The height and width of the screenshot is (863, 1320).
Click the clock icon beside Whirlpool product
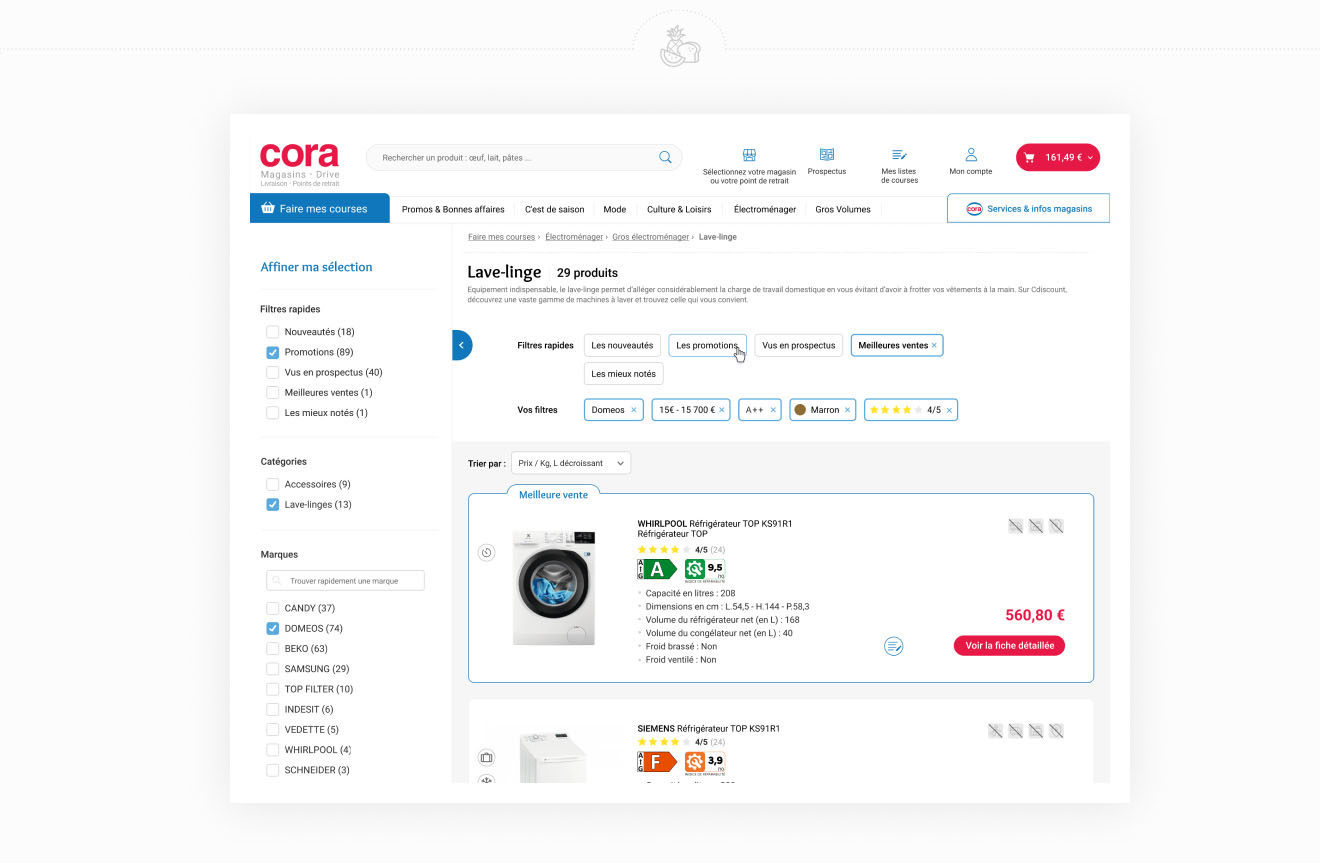point(486,552)
